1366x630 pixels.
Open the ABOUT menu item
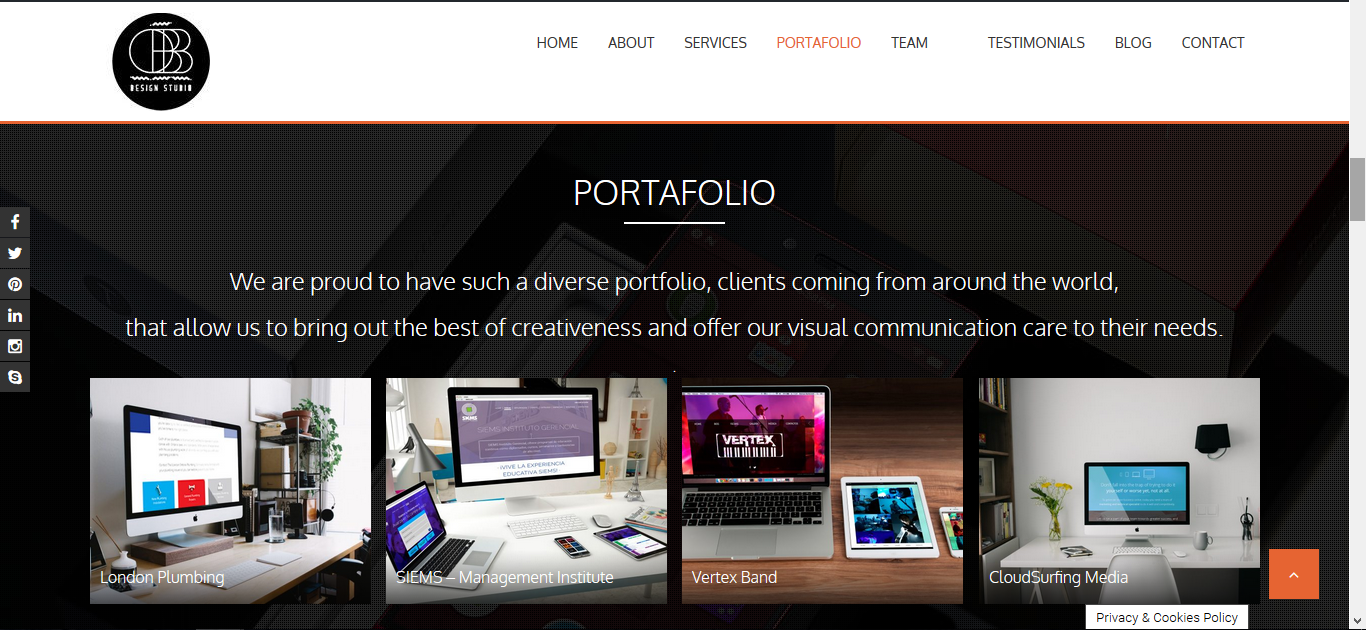[x=631, y=43]
